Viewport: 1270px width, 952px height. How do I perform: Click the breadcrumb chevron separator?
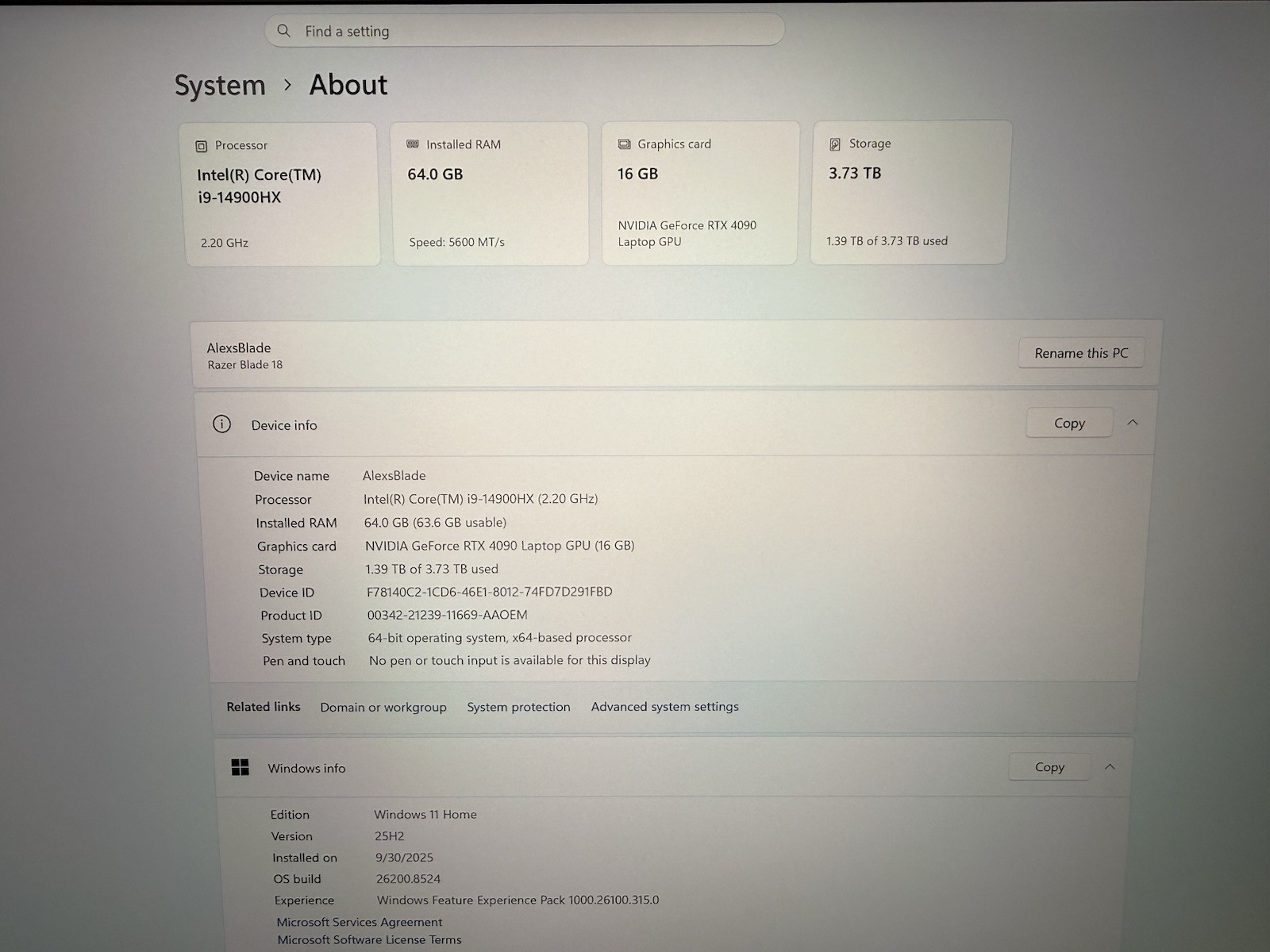coord(287,85)
